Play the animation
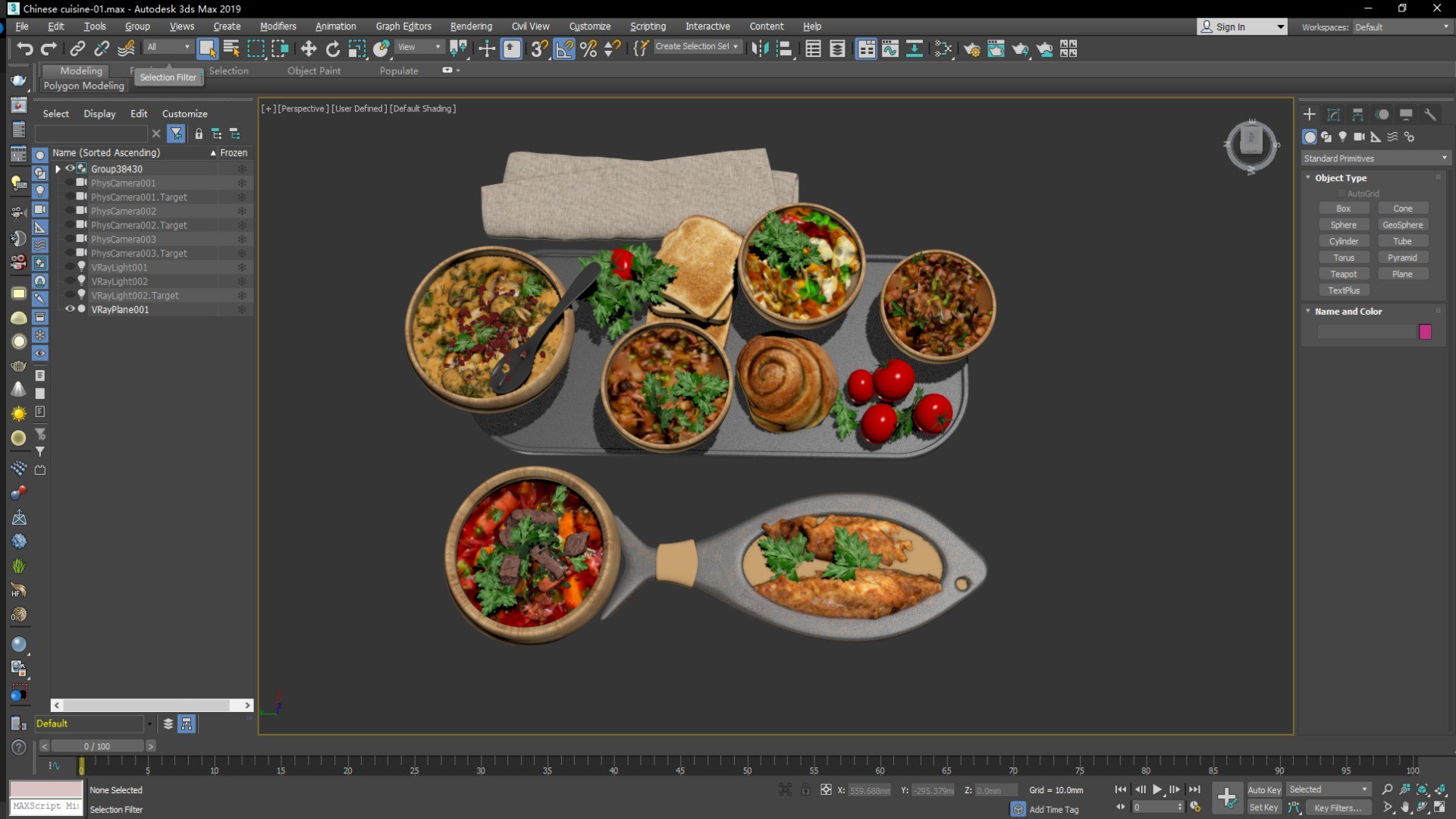Image resolution: width=1456 pixels, height=819 pixels. click(1157, 789)
